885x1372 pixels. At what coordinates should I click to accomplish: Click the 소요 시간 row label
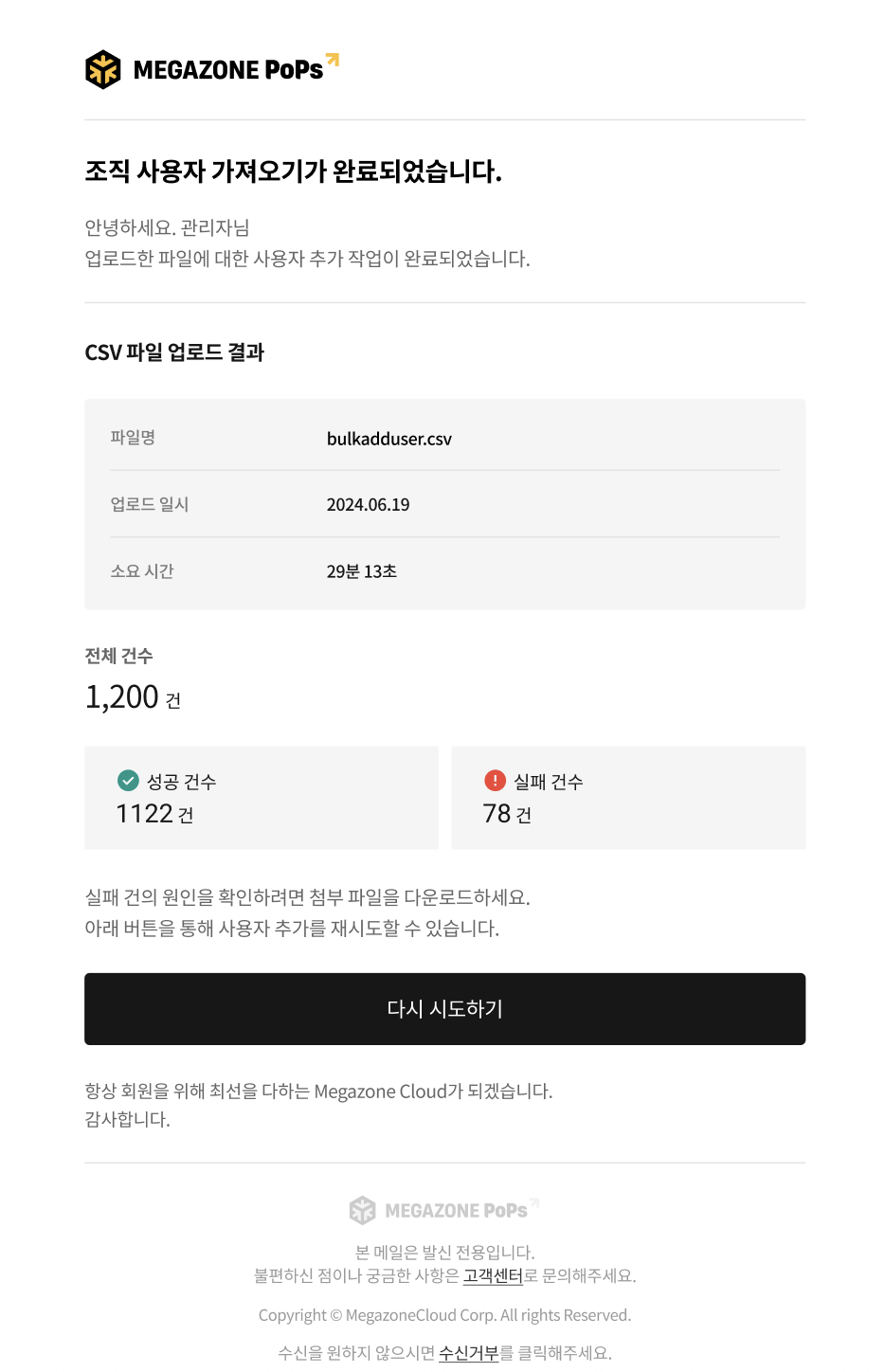[x=142, y=571]
